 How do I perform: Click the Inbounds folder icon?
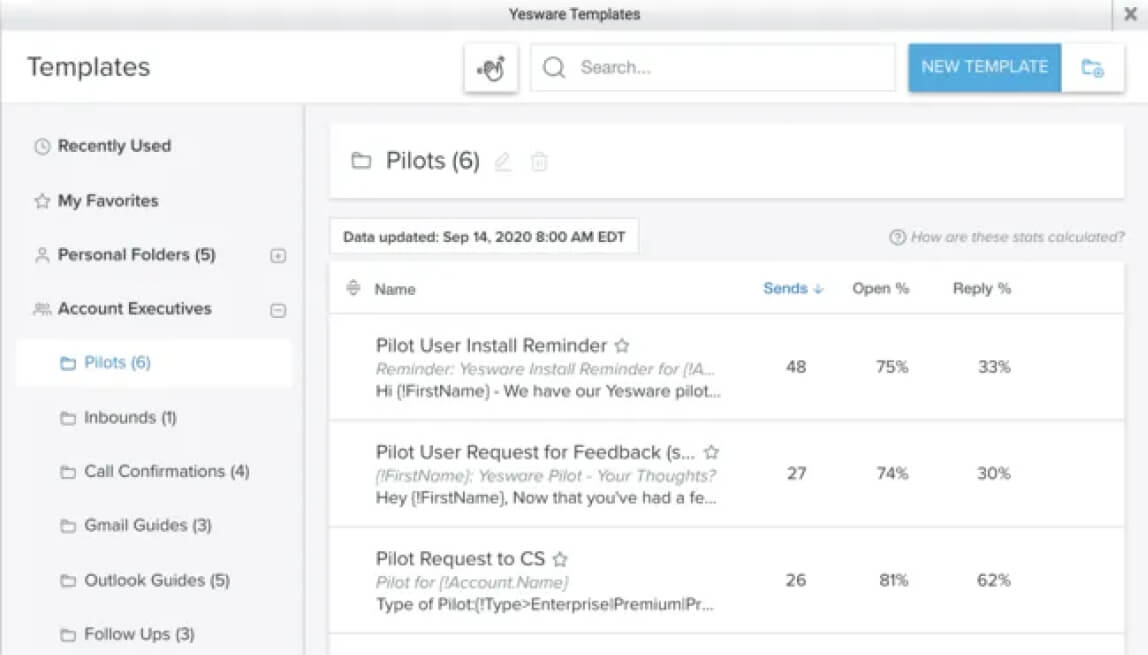pyautogui.click(x=67, y=418)
